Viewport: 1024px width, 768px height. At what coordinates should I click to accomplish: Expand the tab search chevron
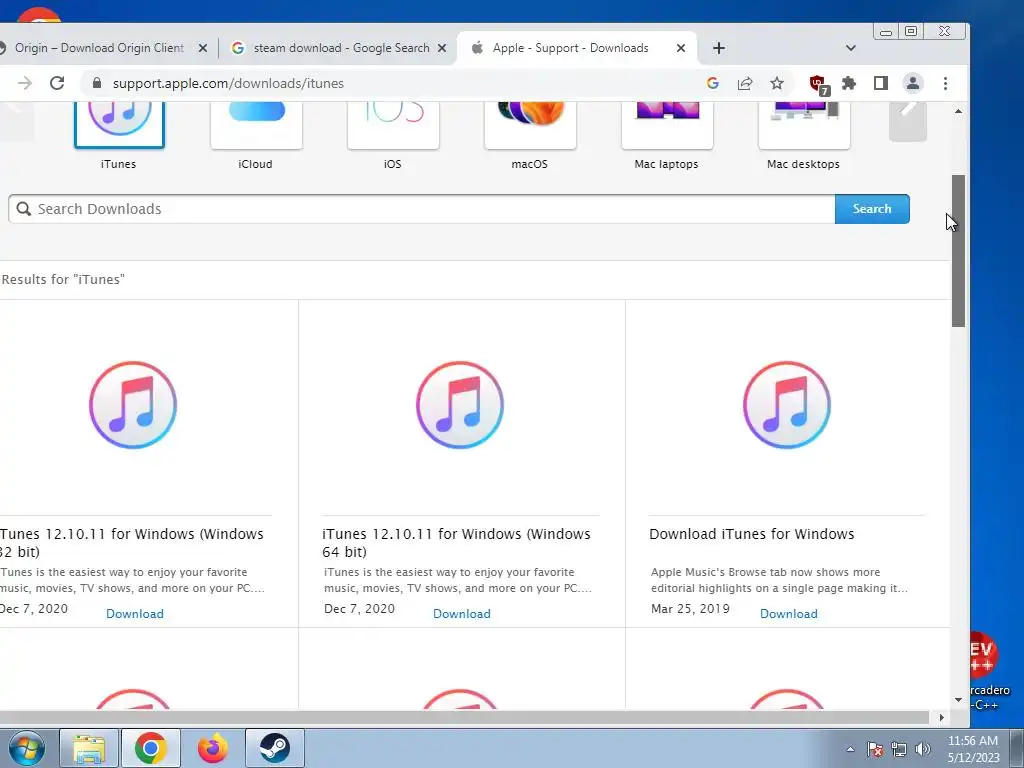[850, 48]
